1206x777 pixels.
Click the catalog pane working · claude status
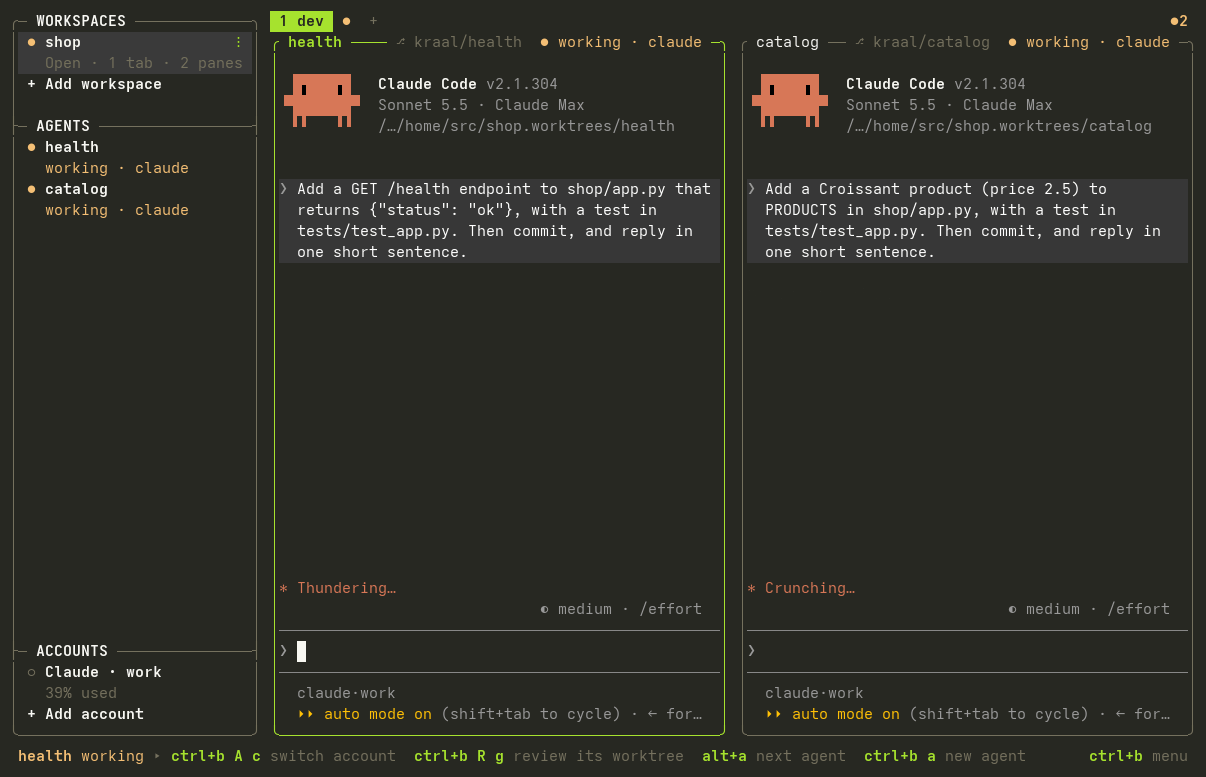pyautogui.click(x=1089, y=42)
